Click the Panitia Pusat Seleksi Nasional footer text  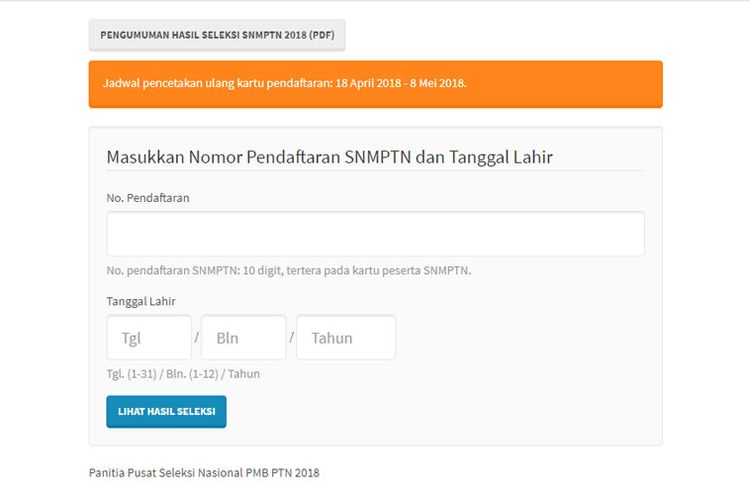(204, 472)
